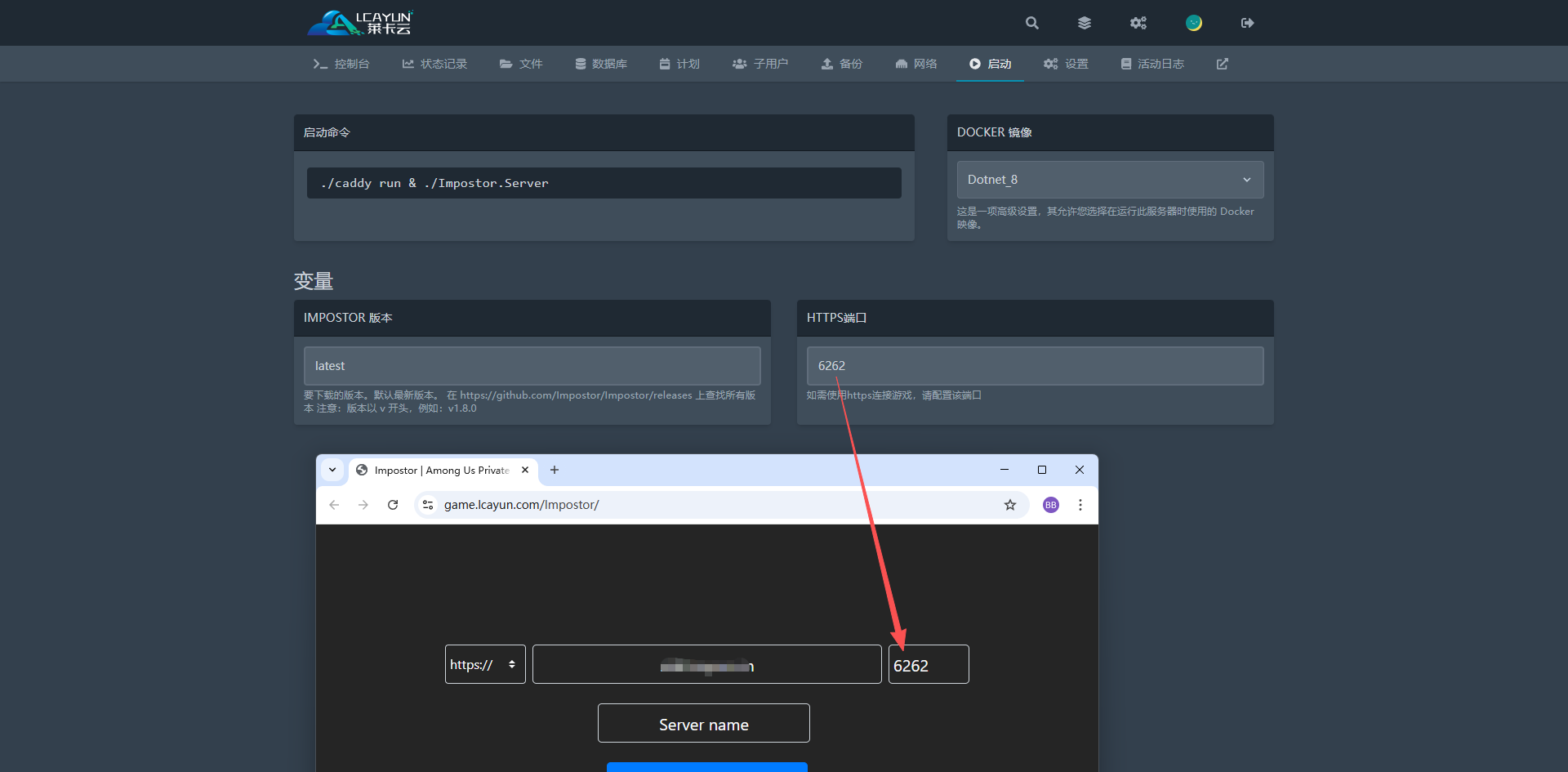Click the IMPOSTOR 版本 latest input field
Screen dimensions: 1568x772
[532, 366]
